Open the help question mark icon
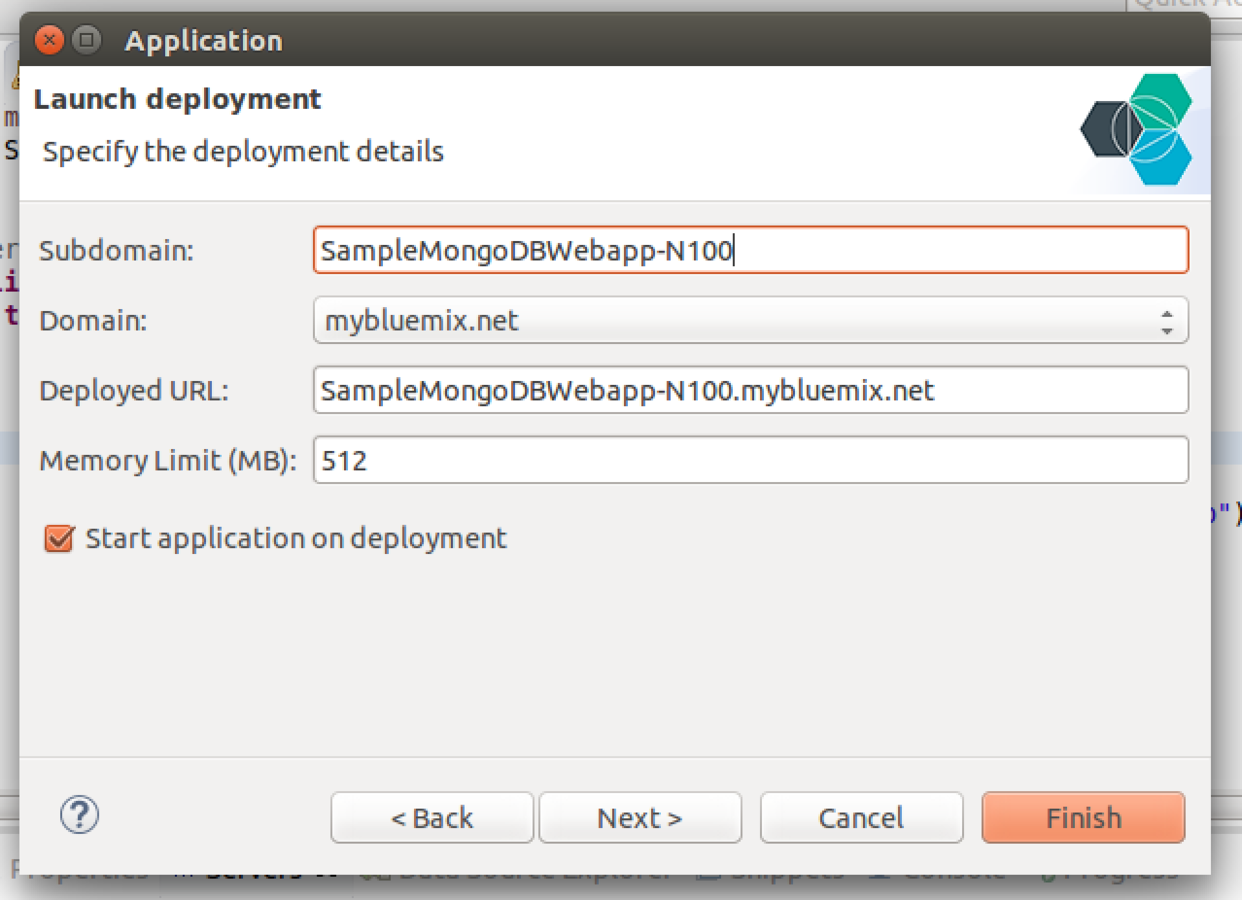Screen dimensions: 1242x900 [80, 814]
